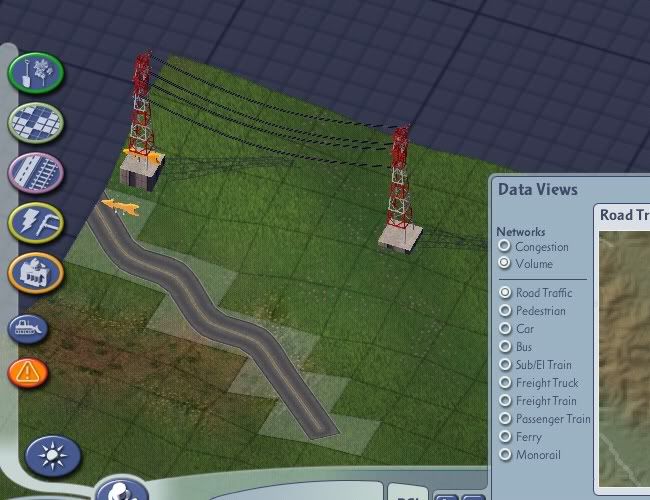
Task: Select the Road Traffic radio button
Action: click(505, 292)
